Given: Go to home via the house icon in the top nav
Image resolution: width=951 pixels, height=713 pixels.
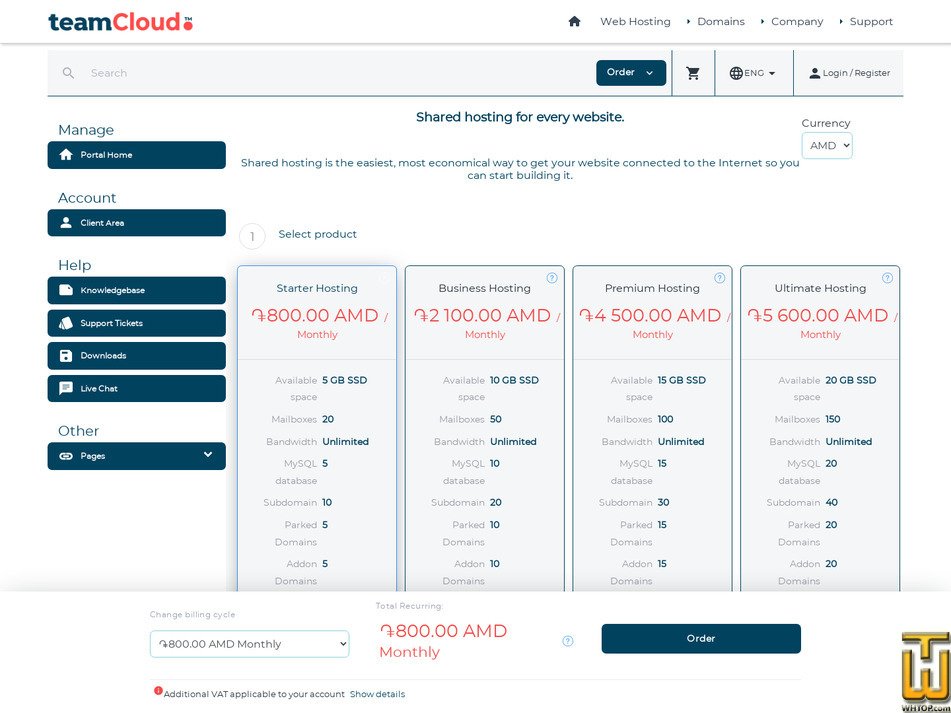Looking at the screenshot, I should 574,21.
